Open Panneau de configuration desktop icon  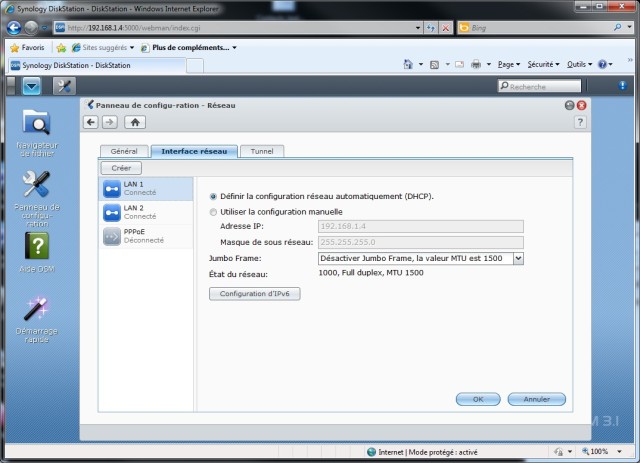37,184
